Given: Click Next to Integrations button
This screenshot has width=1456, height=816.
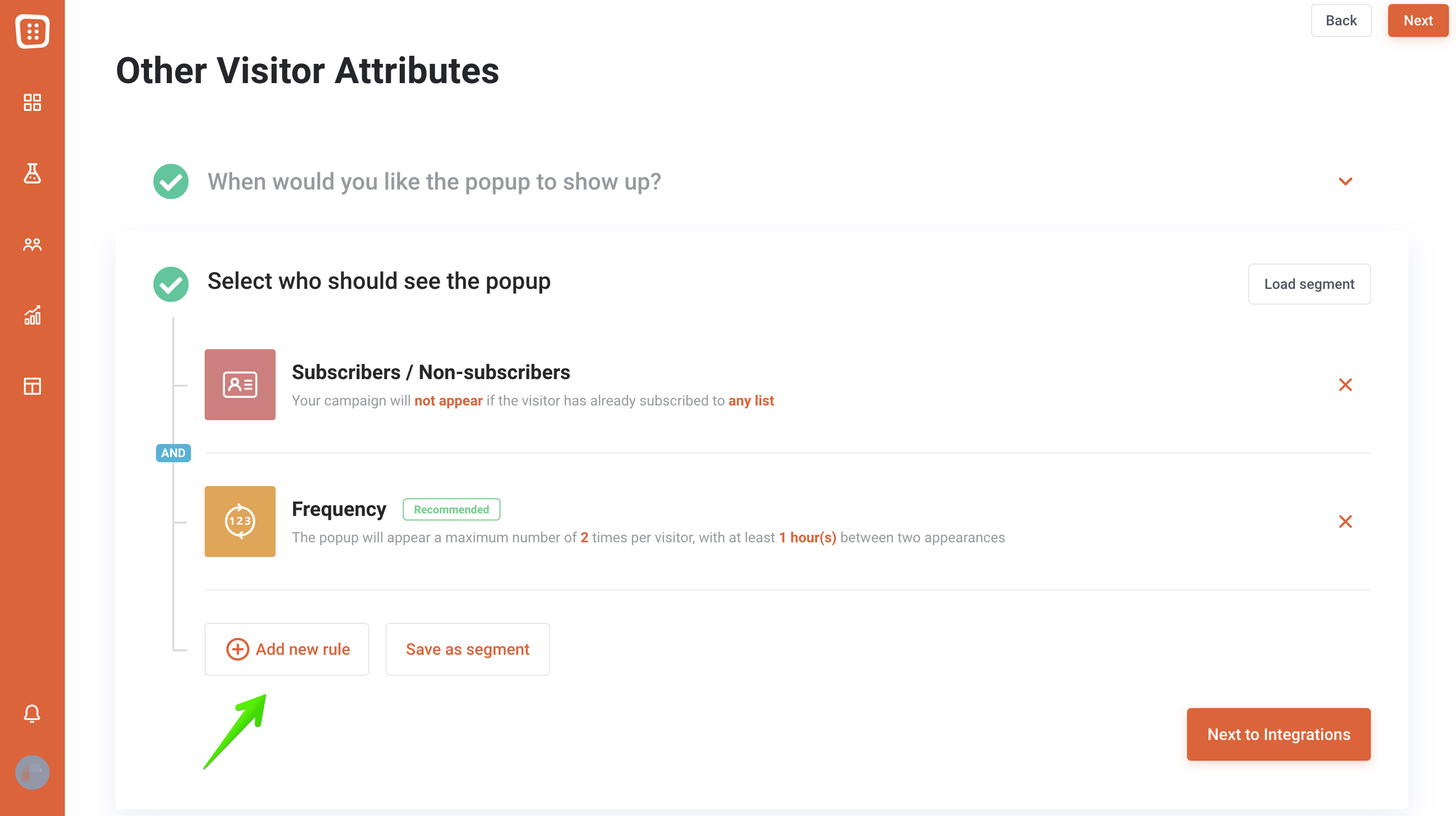Looking at the screenshot, I should point(1279,734).
